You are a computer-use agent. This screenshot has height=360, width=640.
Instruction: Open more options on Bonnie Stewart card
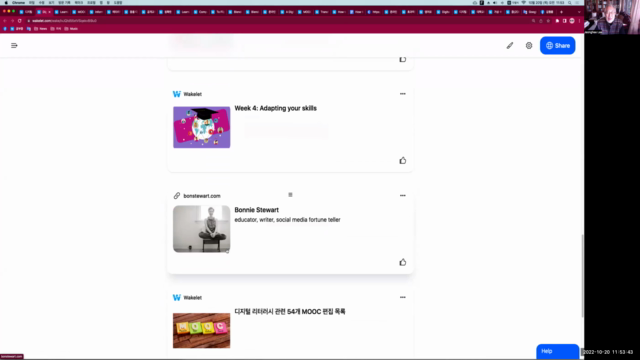tap(402, 196)
